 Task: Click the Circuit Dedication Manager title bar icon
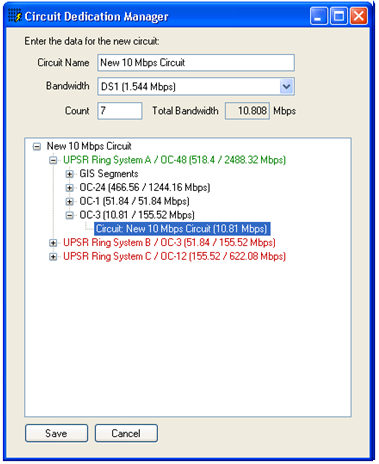tap(15, 16)
